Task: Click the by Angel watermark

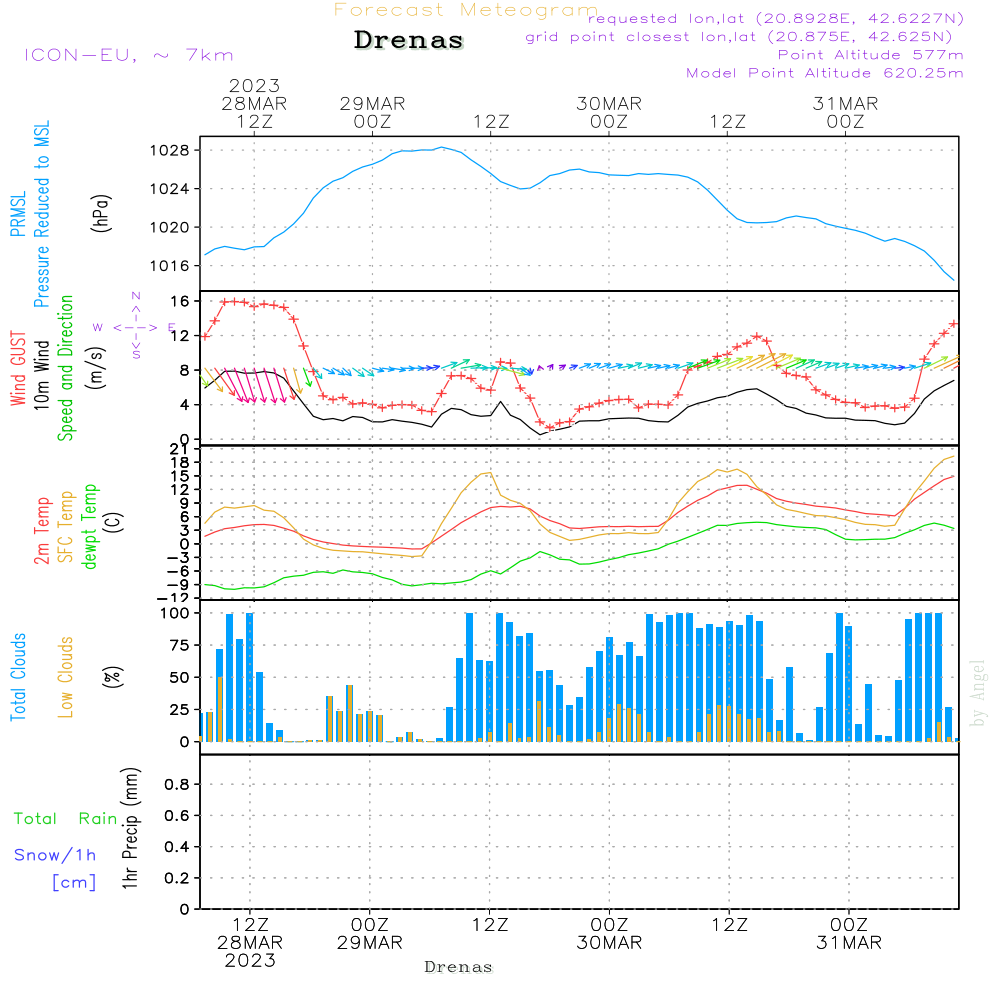Action: click(x=978, y=693)
